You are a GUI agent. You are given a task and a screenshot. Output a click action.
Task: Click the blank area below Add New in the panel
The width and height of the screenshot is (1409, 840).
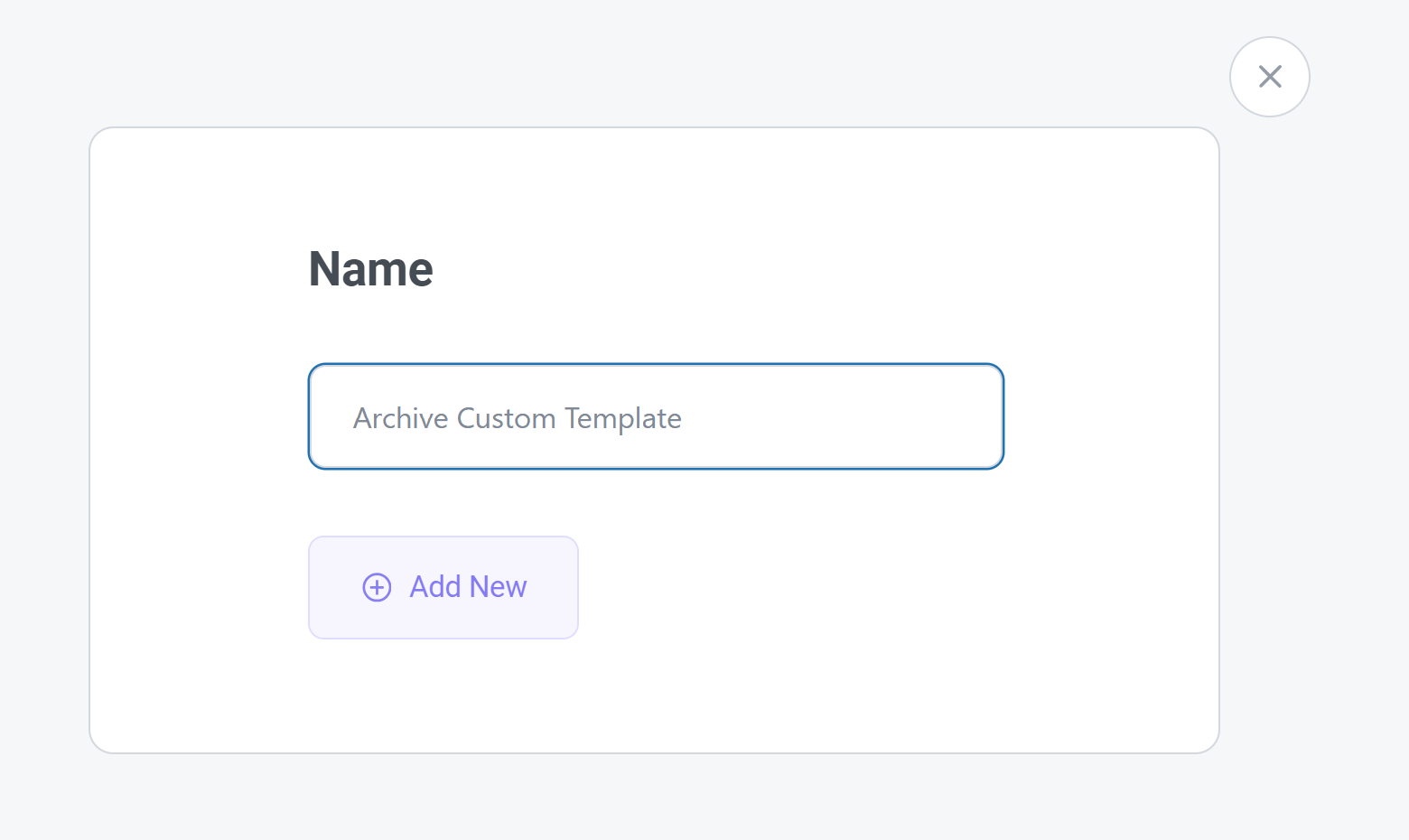pyautogui.click(x=443, y=695)
